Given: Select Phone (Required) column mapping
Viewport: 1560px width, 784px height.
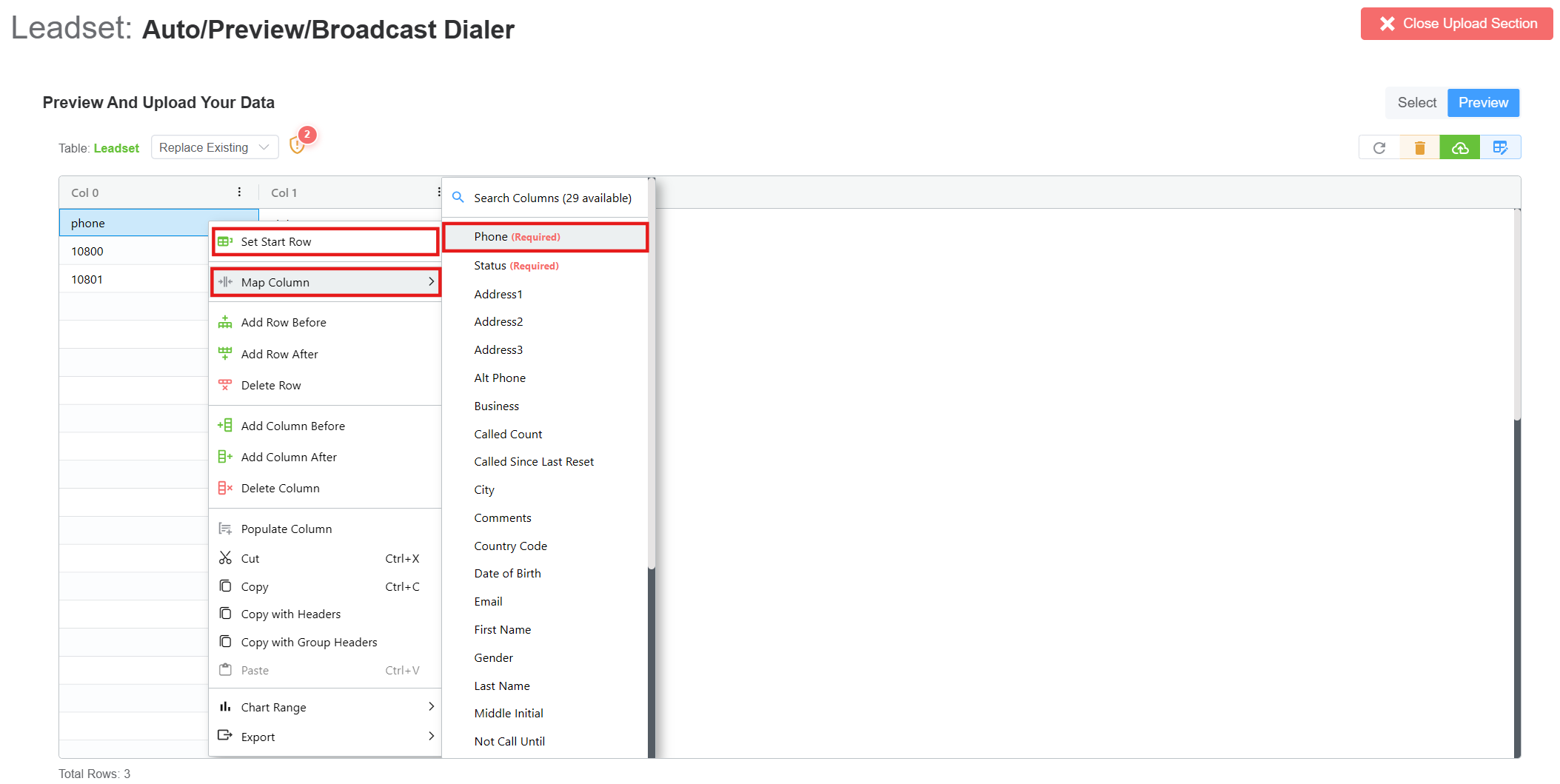Looking at the screenshot, I should 545,237.
